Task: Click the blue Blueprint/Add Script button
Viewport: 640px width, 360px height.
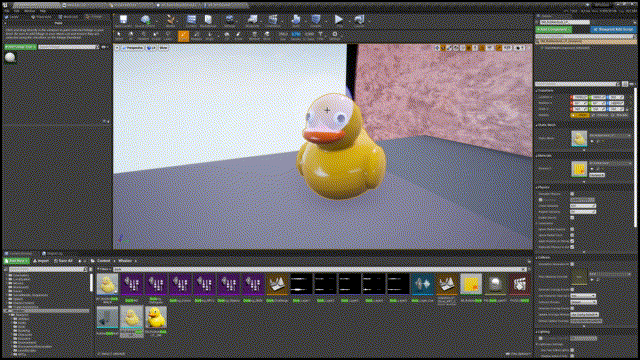Action: (612, 30)
